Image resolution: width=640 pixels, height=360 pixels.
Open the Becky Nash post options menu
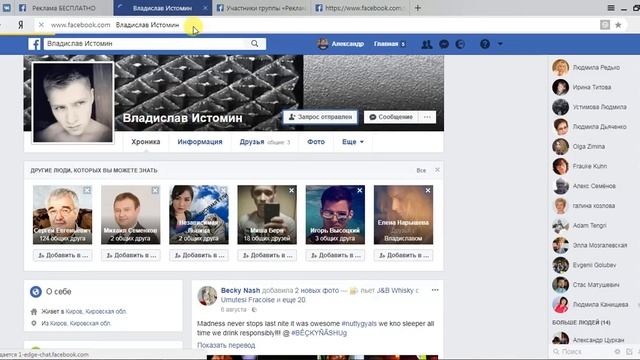pos(435,290)
